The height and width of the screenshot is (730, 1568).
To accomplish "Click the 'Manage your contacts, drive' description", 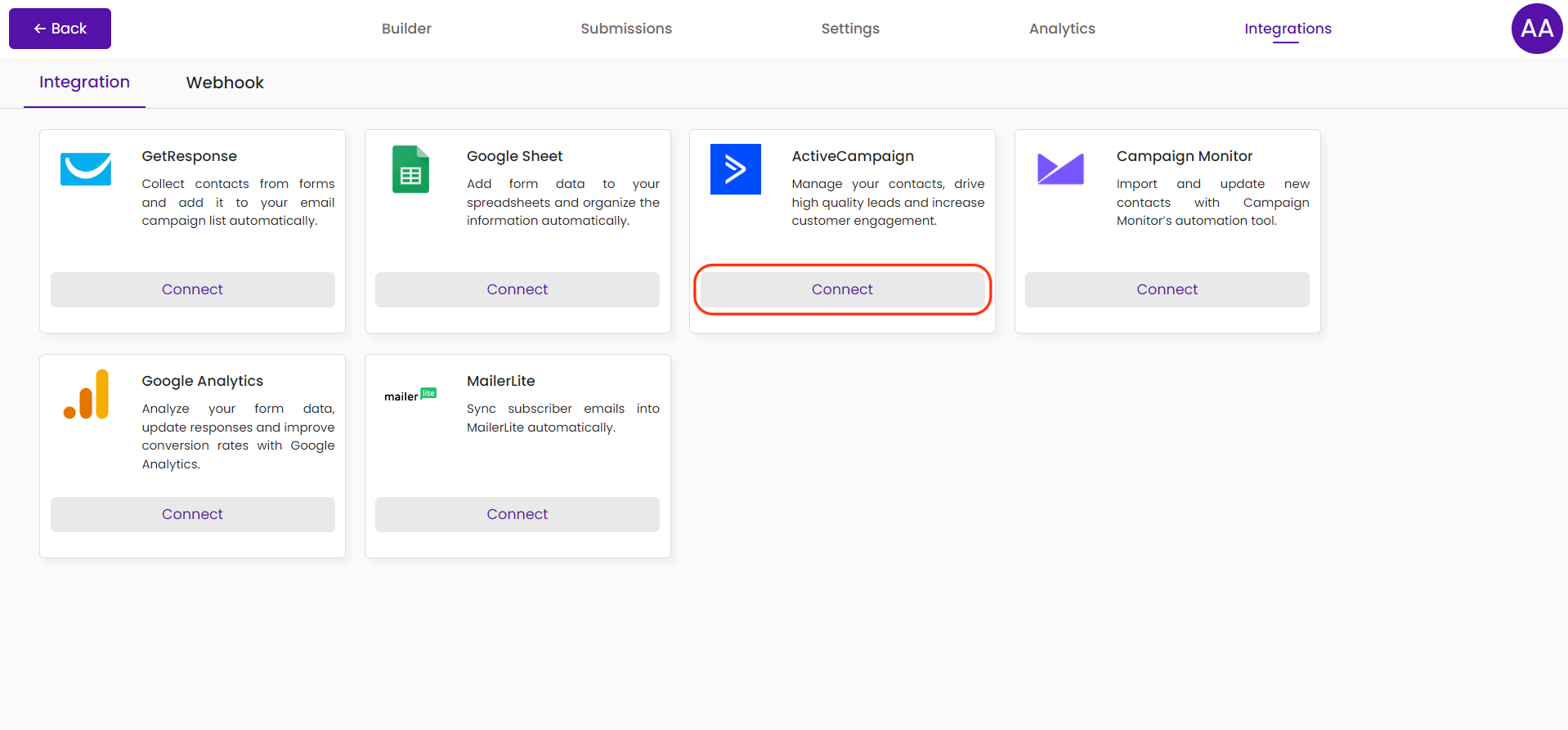I will [888, 202].
